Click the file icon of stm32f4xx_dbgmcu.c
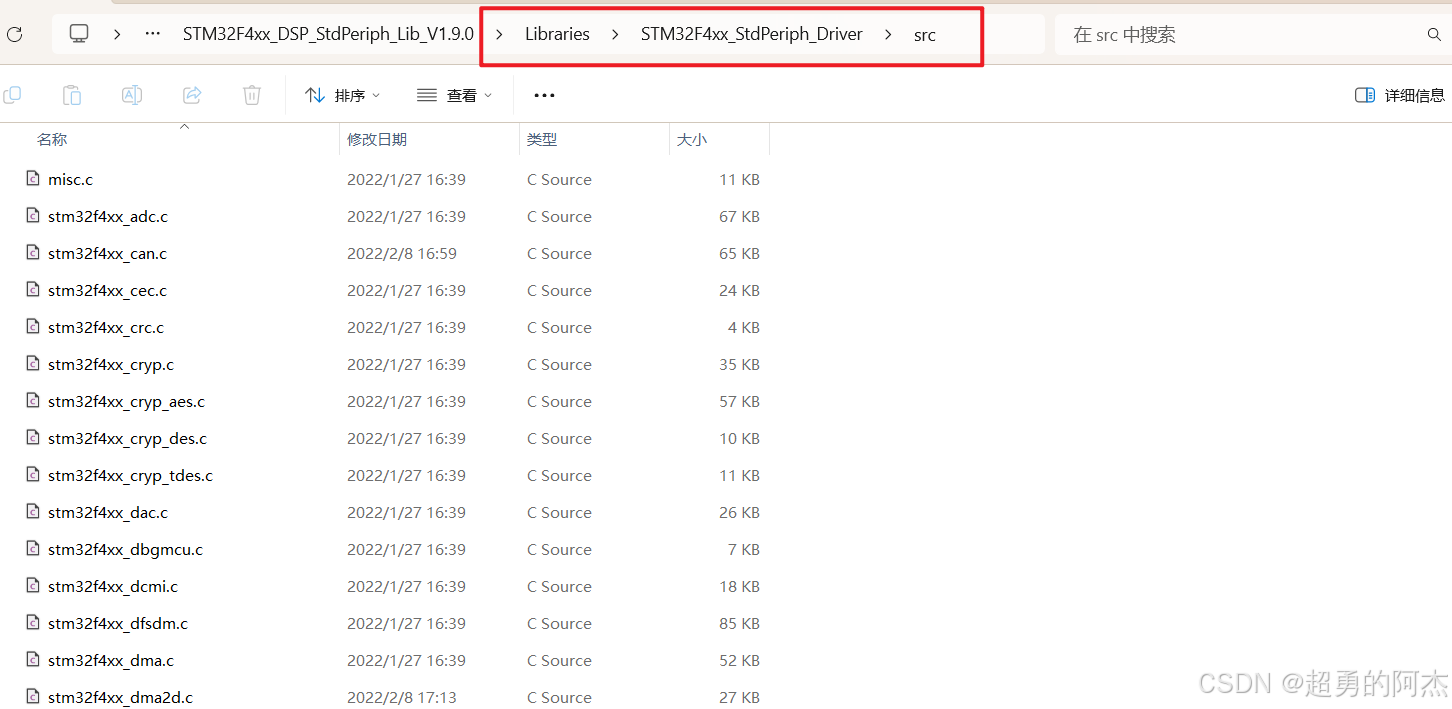This screenshot has height=709, width=1452. [x=33, y=549]
